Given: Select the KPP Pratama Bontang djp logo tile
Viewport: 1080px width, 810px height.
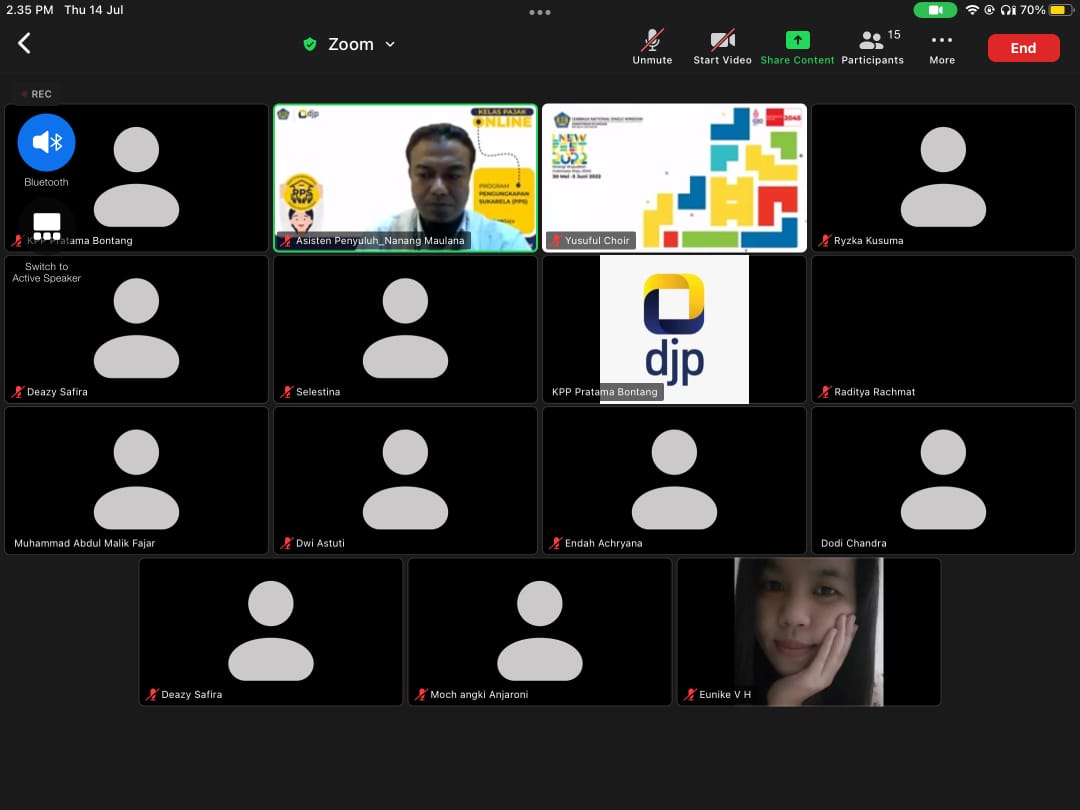Looking at the screenshot, I should (674, 329).
